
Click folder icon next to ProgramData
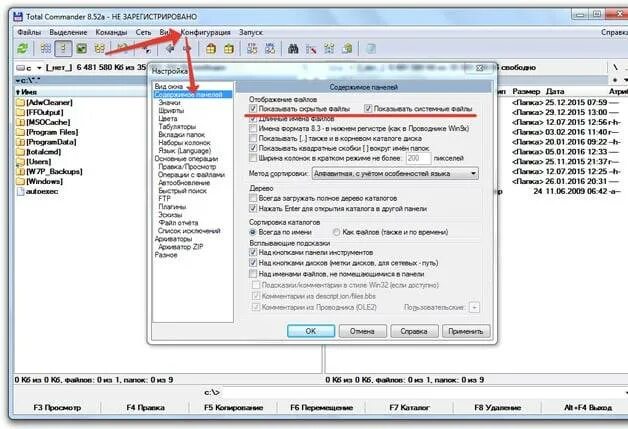[x=20, y=142]
